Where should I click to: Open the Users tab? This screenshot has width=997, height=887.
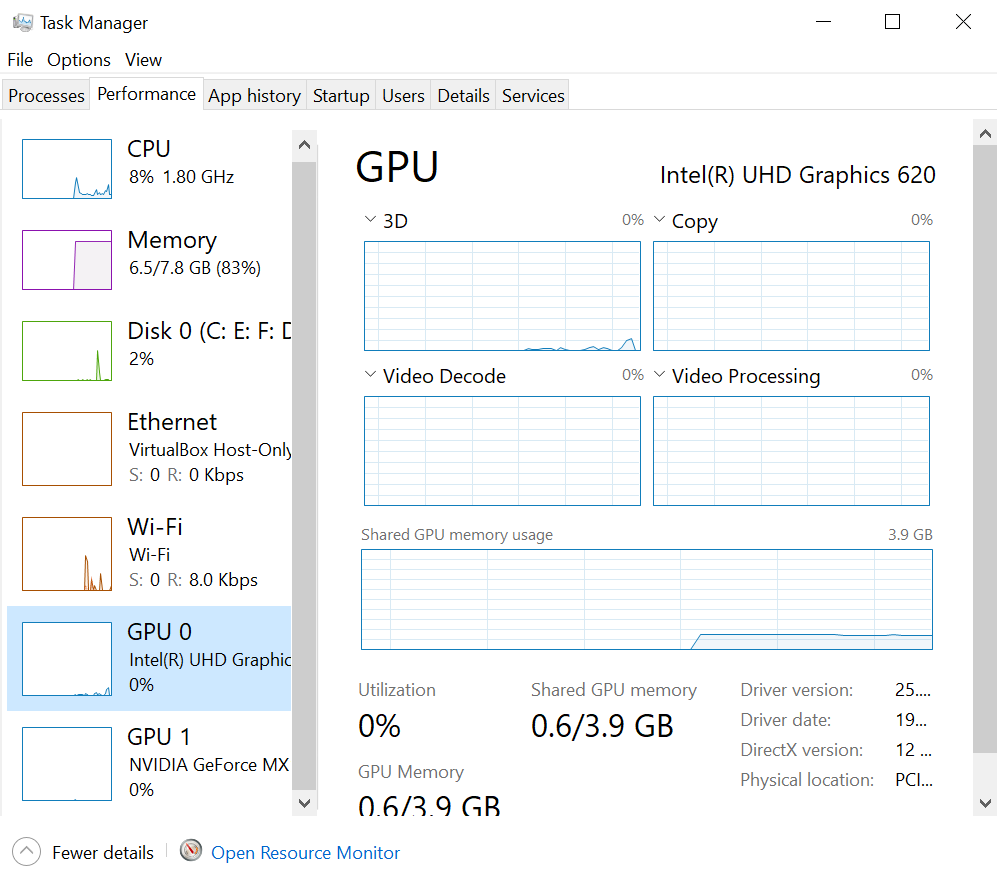point(403,95)
